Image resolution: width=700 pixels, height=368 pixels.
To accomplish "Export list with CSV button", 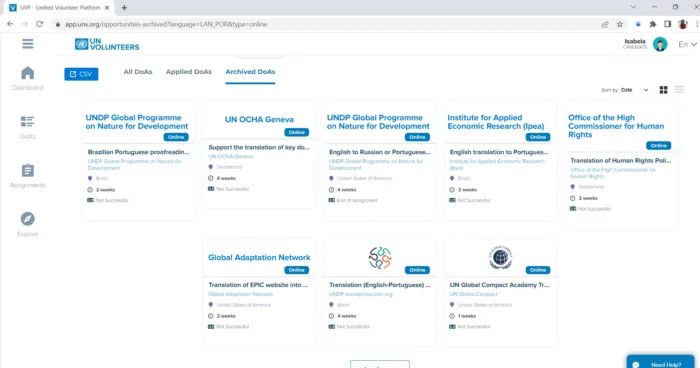I will pos(81,74).
